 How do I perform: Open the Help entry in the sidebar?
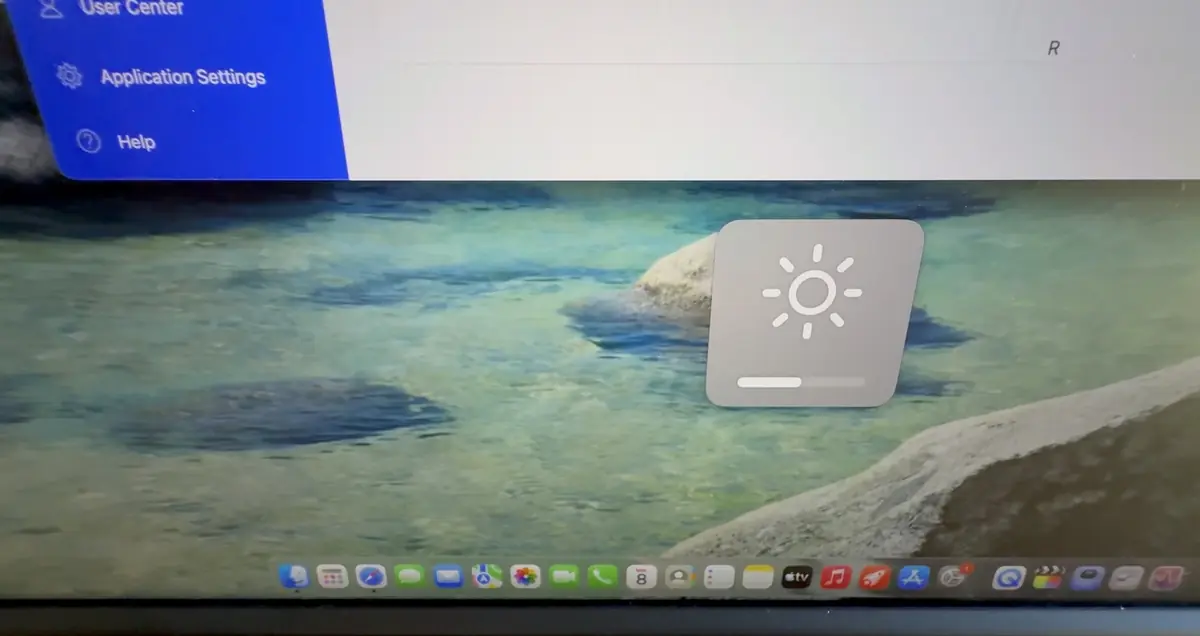click(136, 142)
